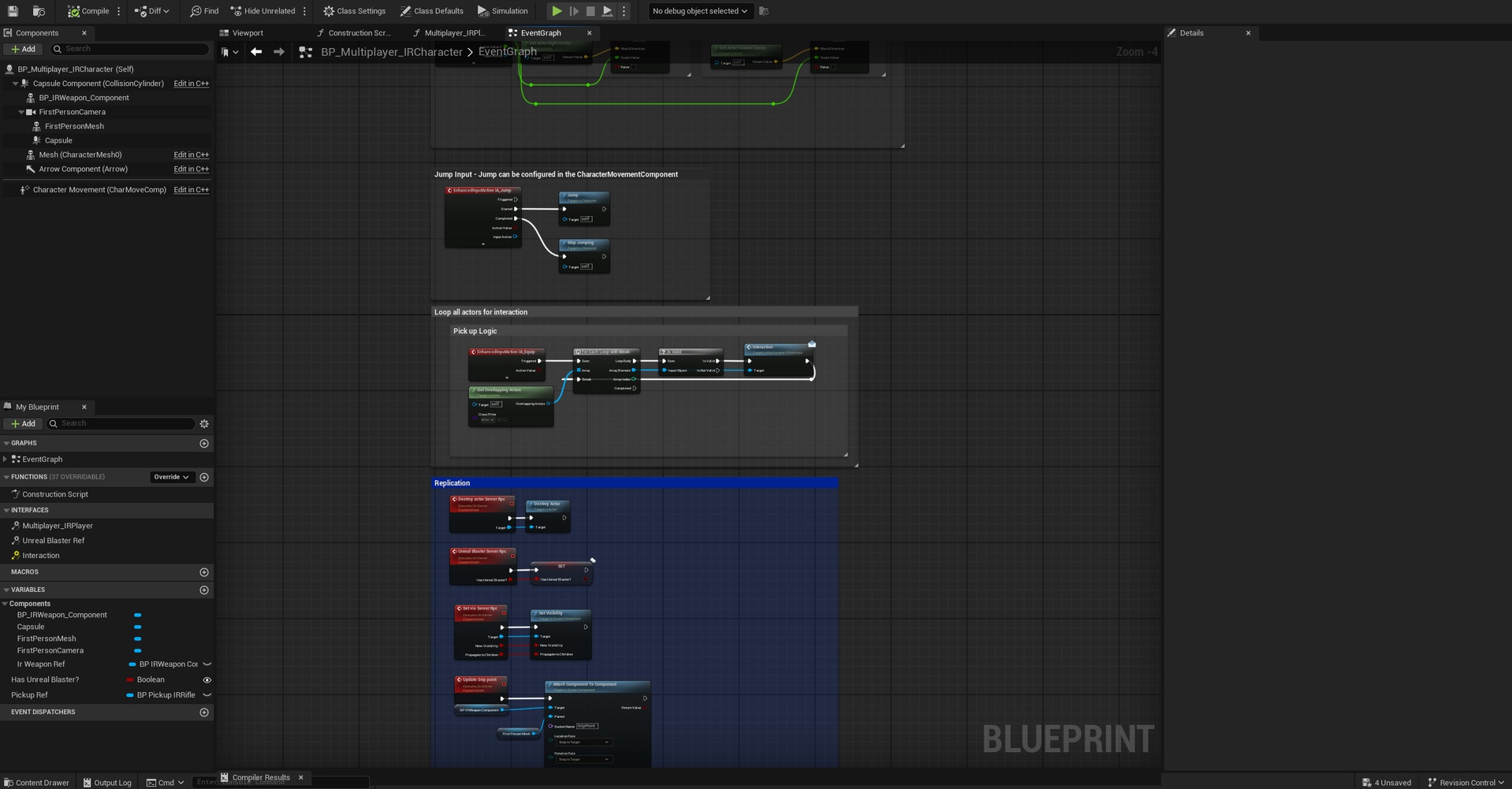
Task: Click Edit in C++ for Character Movement
Action: click(192, 190)
